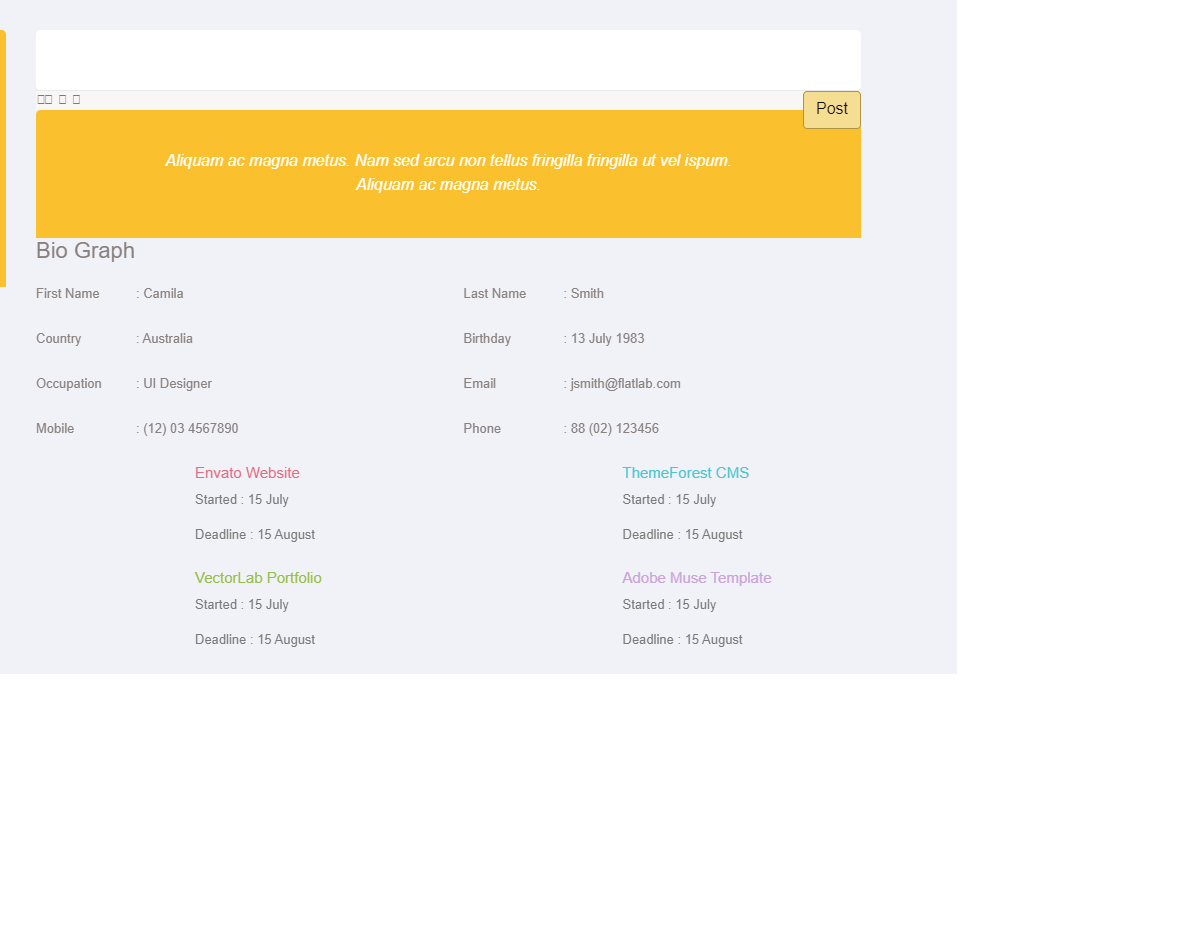Click the rightmost icon below the text box
Viewport: 1200px width, 952px height.
tap(76, 99)
